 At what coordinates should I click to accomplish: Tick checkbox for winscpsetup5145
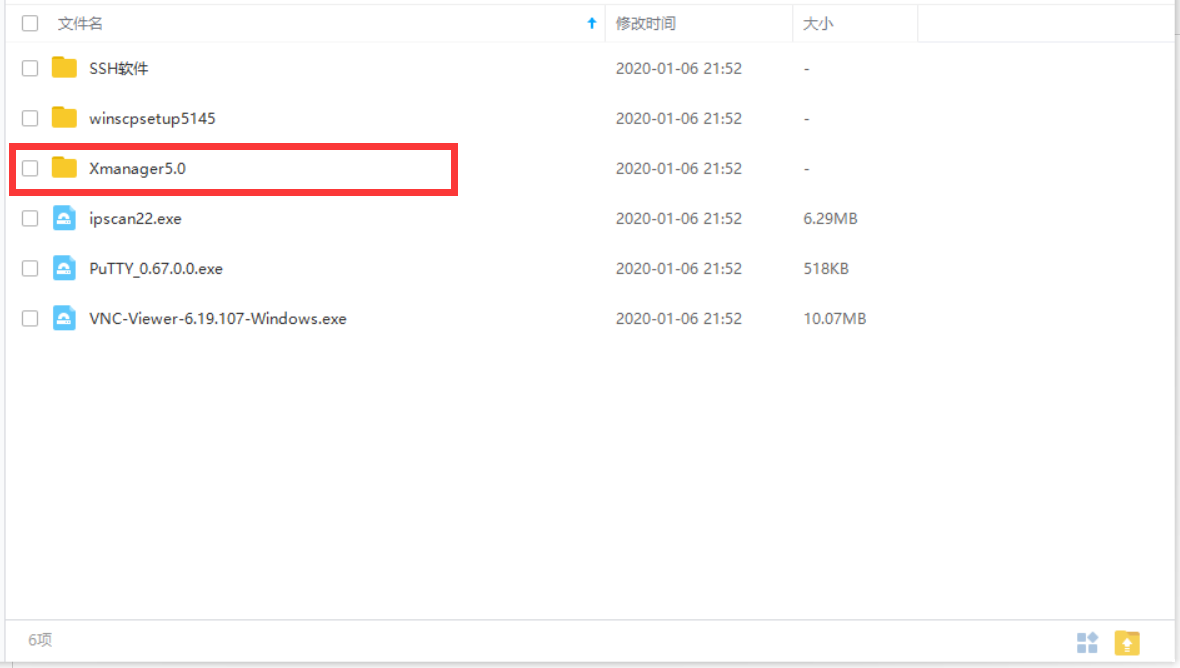coord(30,118)
